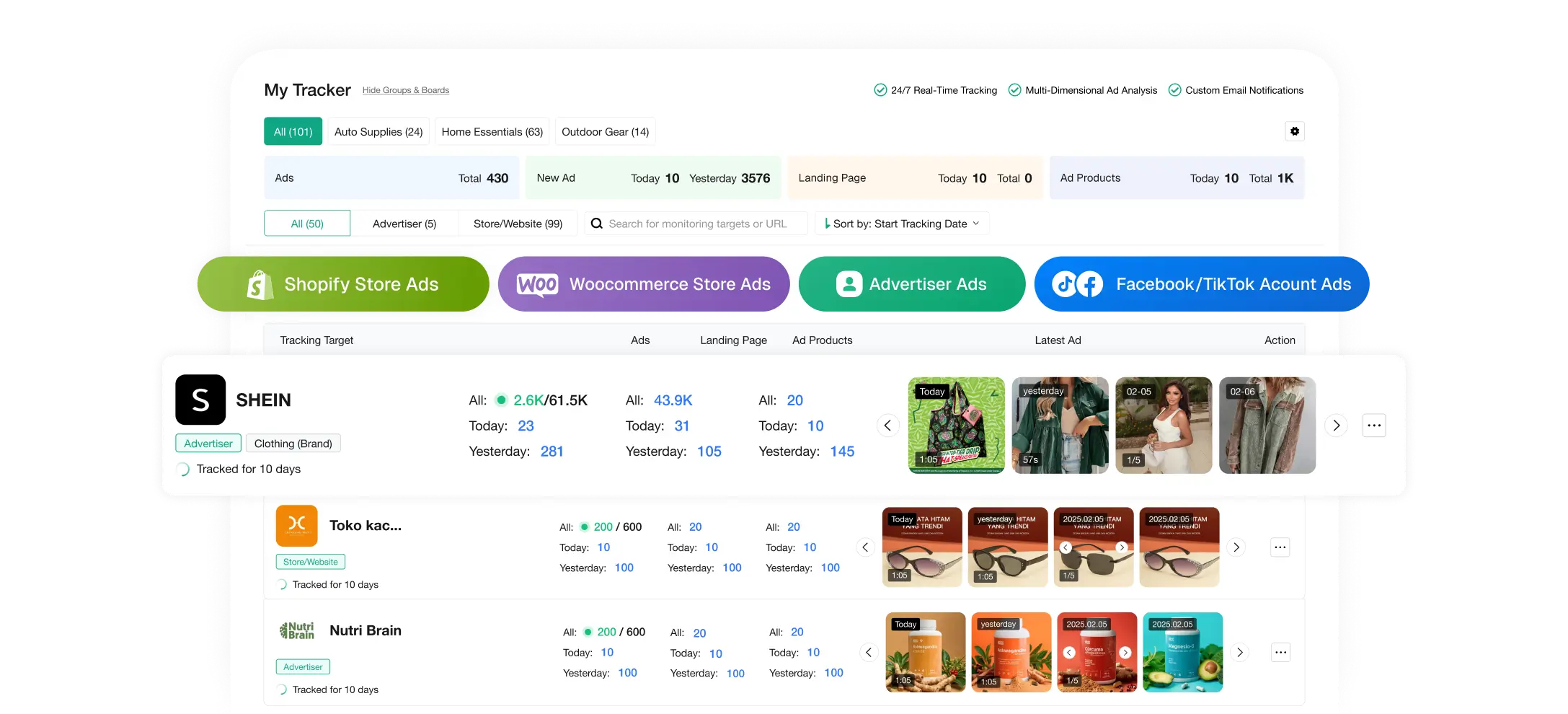Open the settings gear above the tabs
This screenshot has height=714, width=1568.
click(x=1295, y=131)
